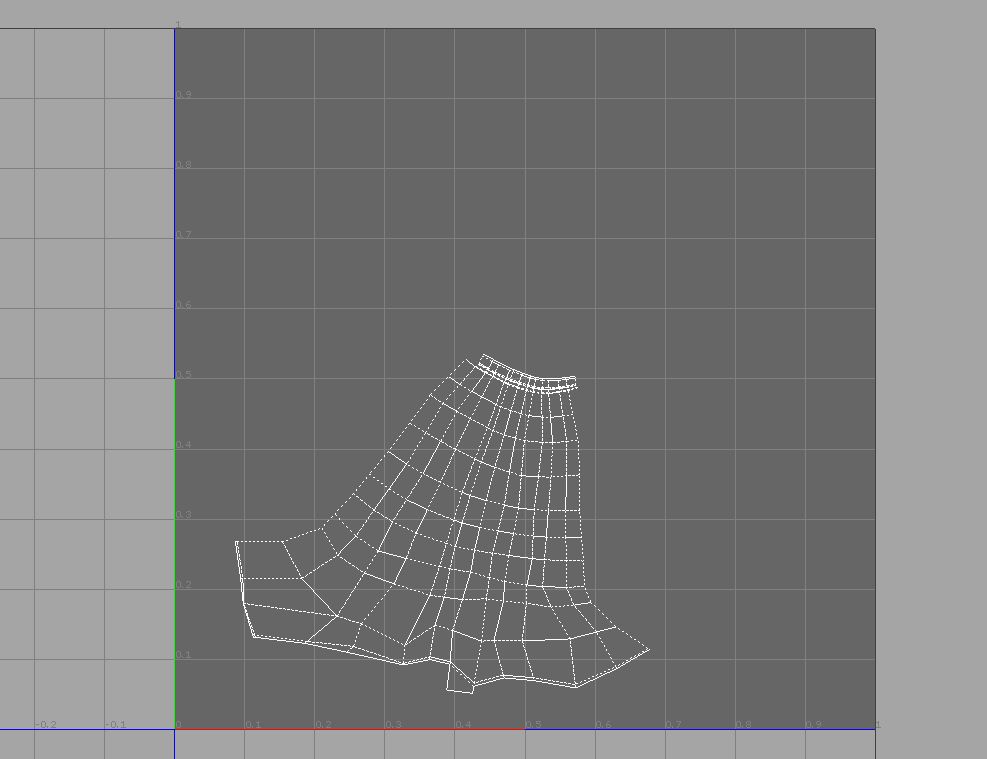Click the 0.9 label on the vertical axis
Image resolution: width=987 pixels, height=759 pixels.
pyautogui.click(x=184, y=94)
